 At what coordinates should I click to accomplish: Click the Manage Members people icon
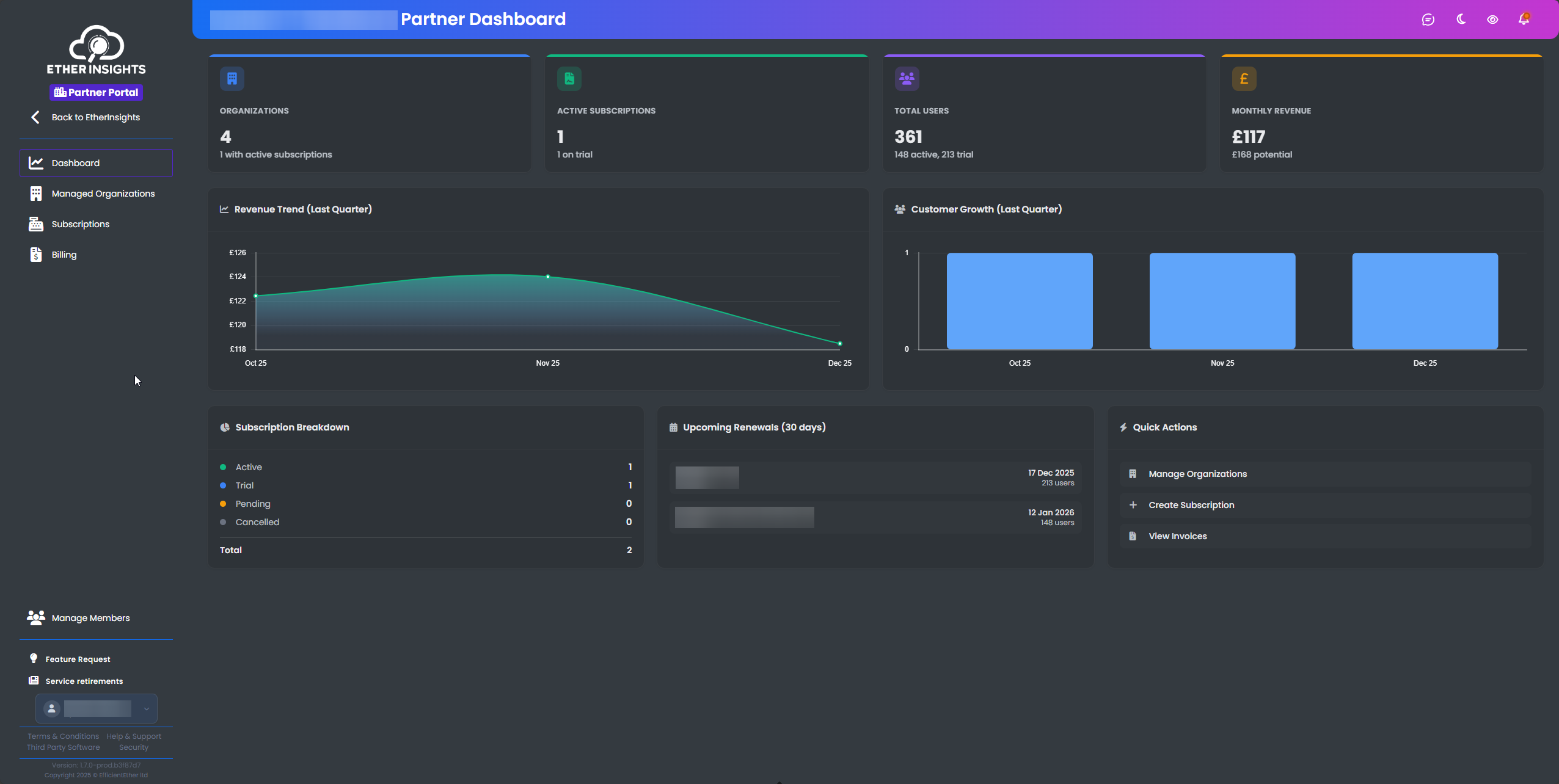pos(36,618)
